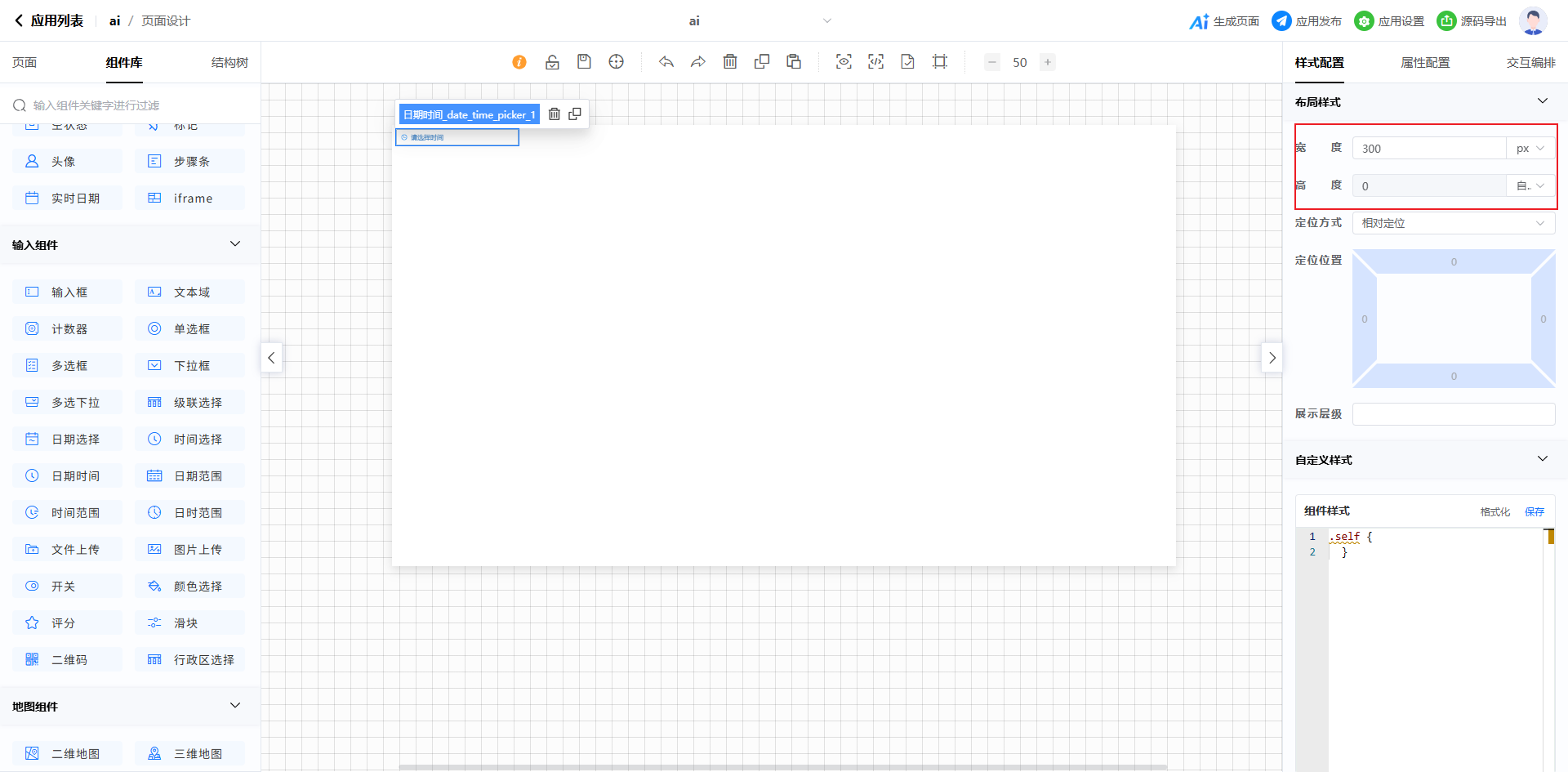This screenshot has width=1568, height=772.
Task: Click the zoom increase plus button
Action: [1047, 62]
